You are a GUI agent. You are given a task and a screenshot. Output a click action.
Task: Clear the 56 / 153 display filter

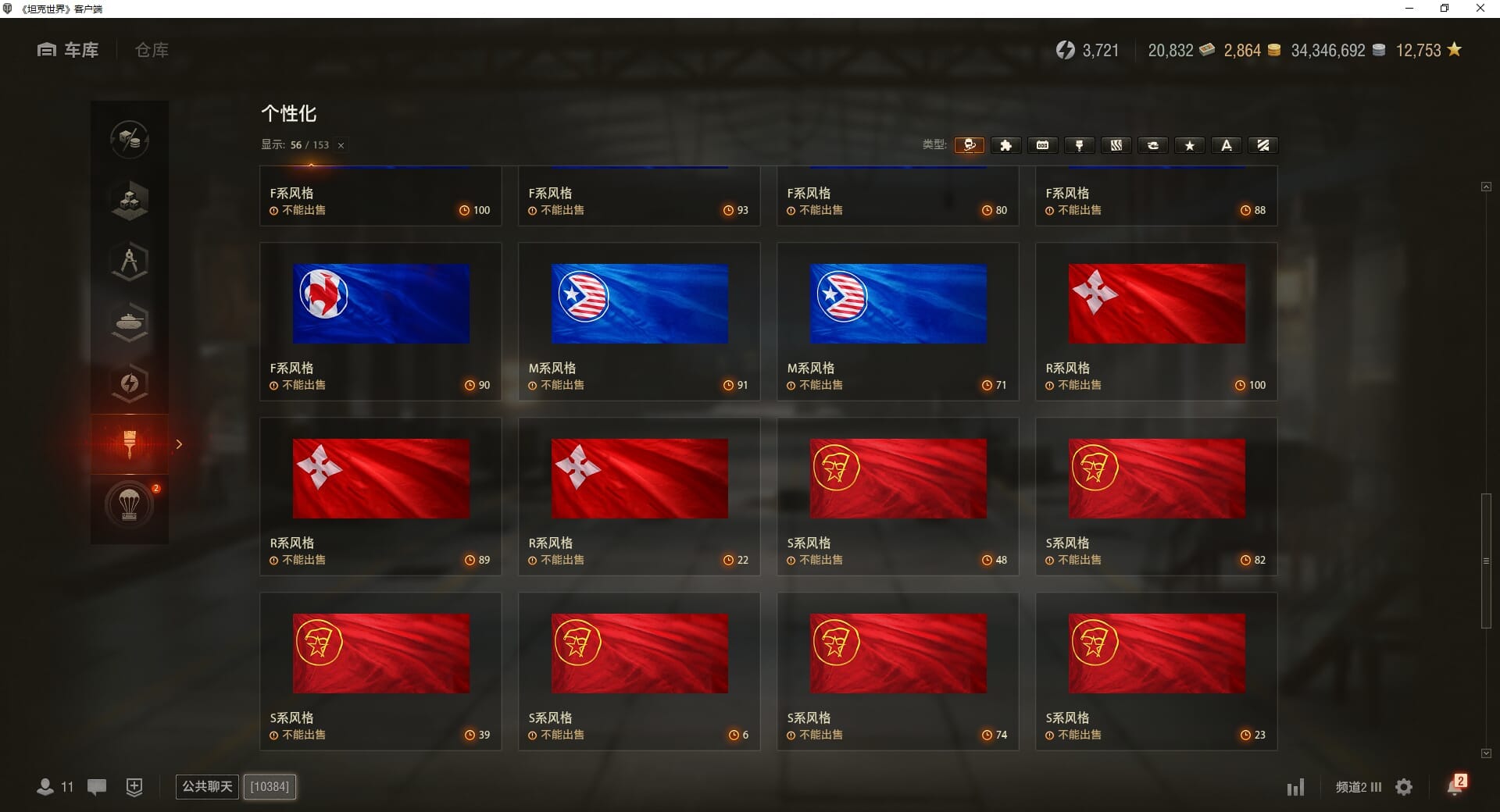(x=341, y=145)
